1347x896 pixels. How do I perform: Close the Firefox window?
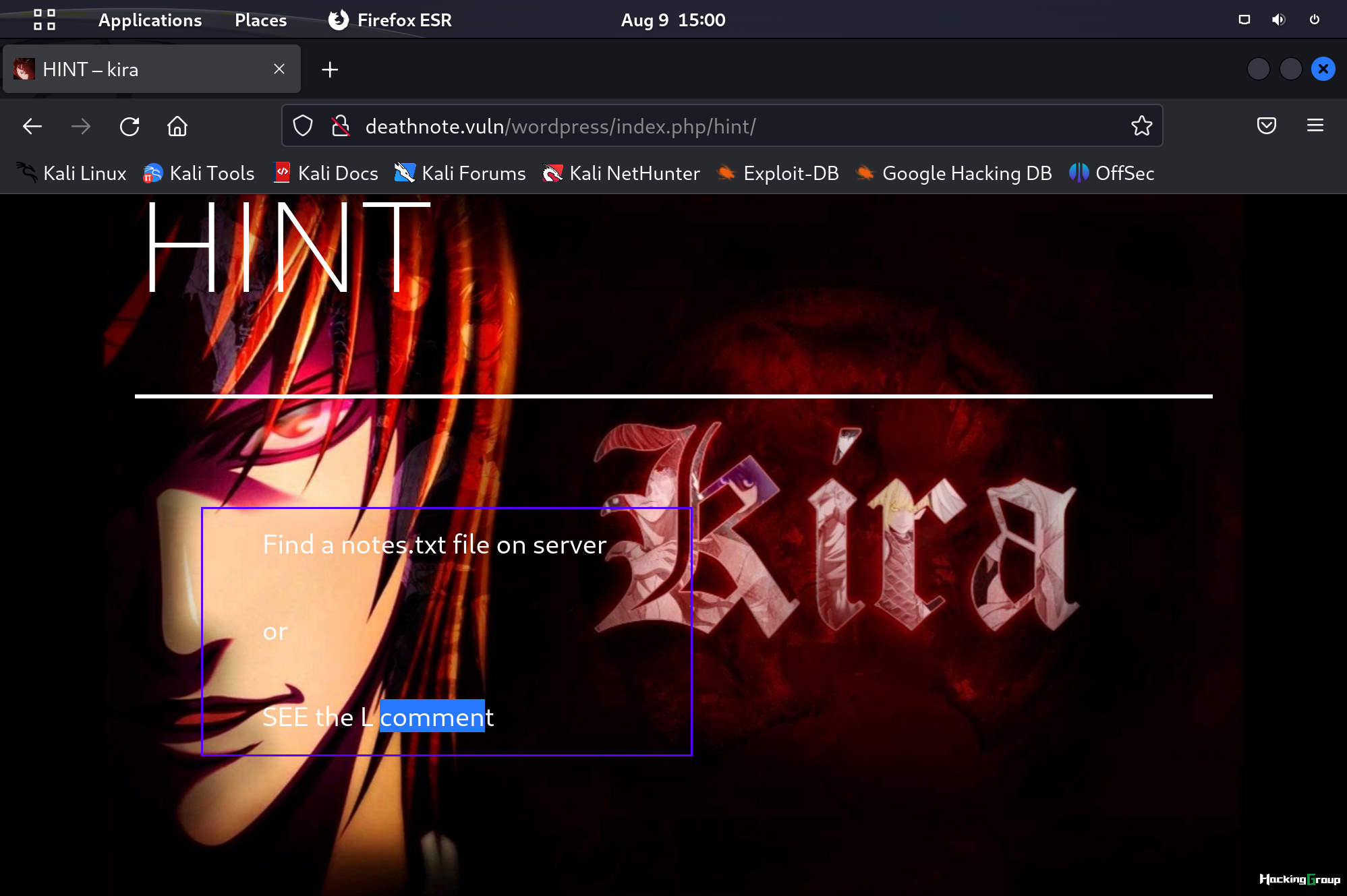pyautogui.click(x=1323, y=69)
